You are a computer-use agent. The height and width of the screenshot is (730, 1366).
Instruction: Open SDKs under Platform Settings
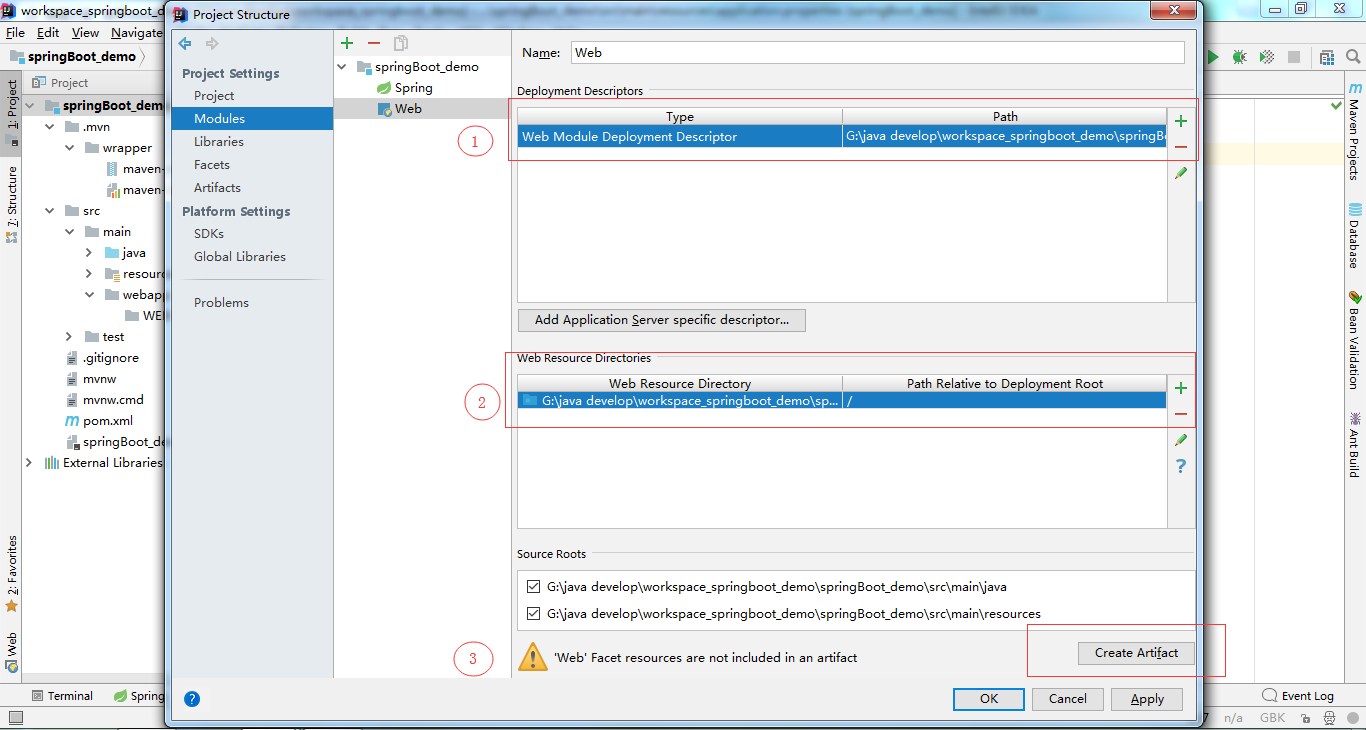coord(209,234)
